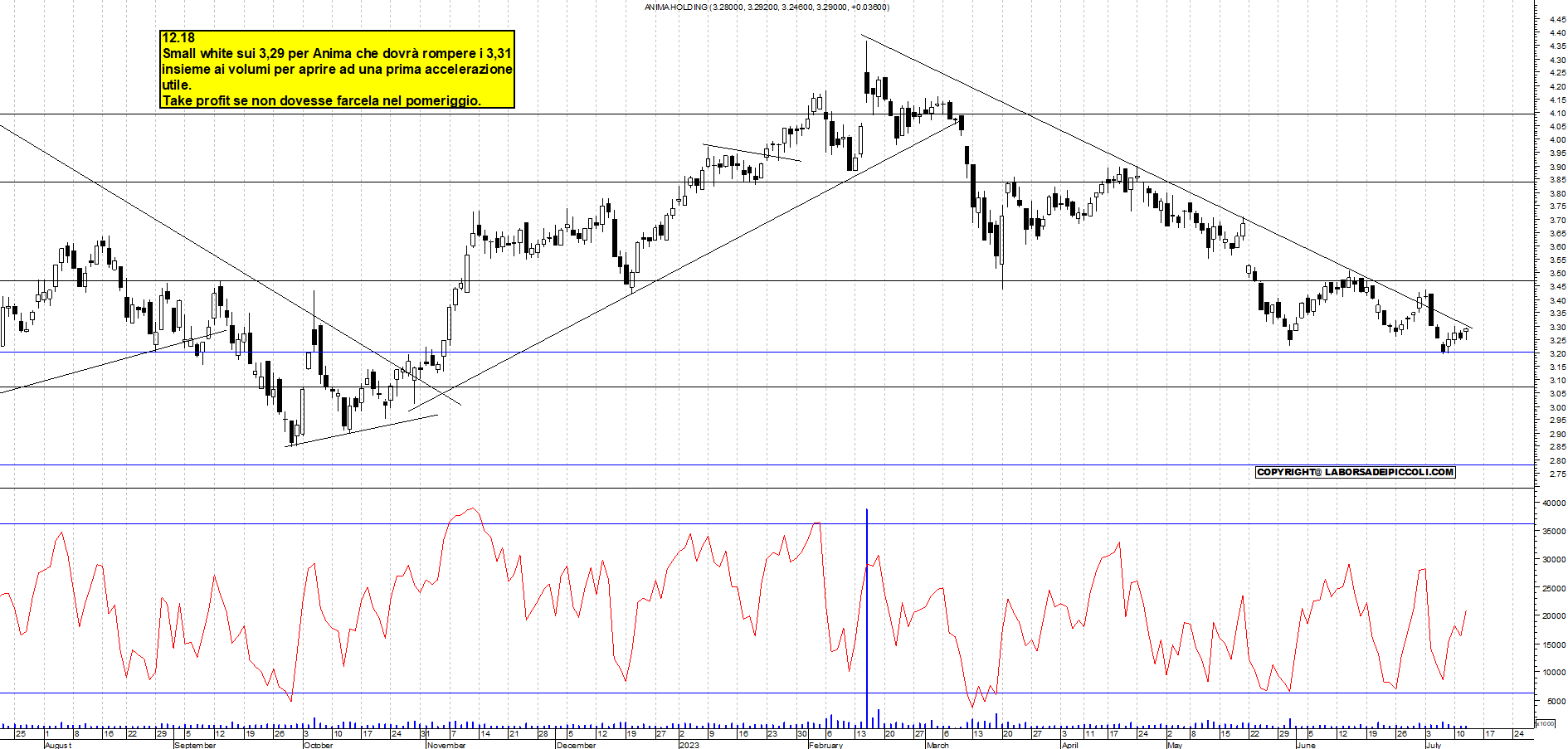Click the 10000 volume axis label
The width and height of the screenshot is (1568, 749).
[1554, 673]
